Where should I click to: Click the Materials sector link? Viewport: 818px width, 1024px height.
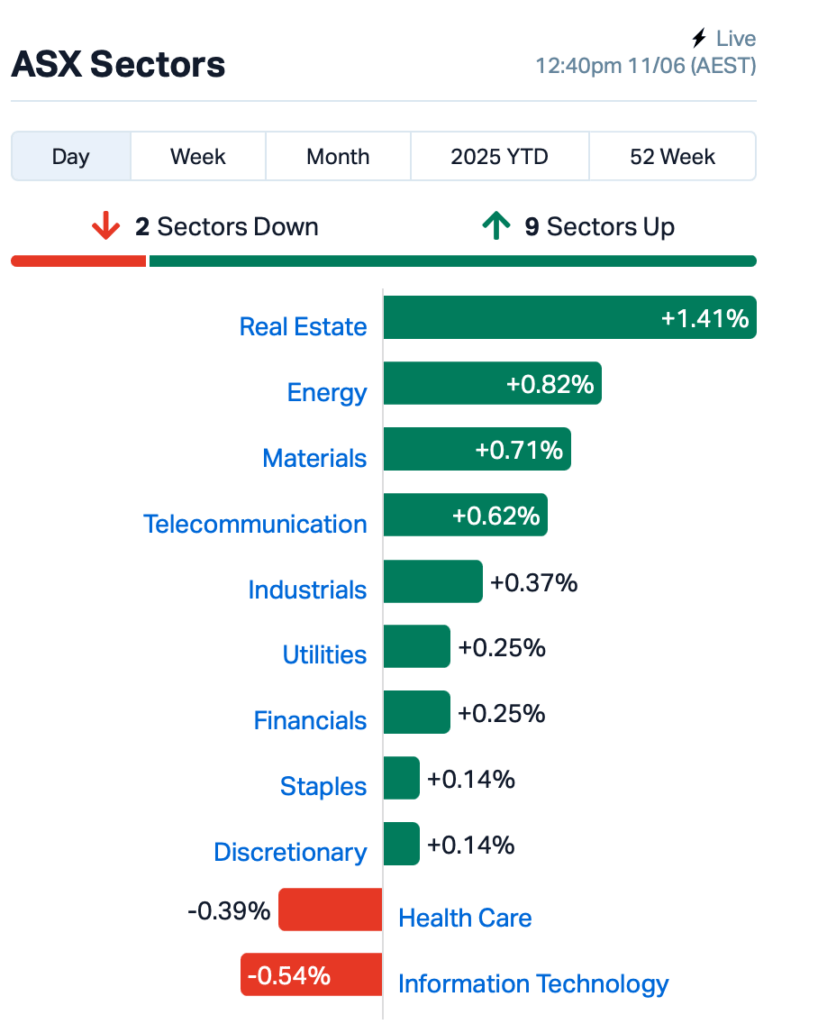(315, 458)
